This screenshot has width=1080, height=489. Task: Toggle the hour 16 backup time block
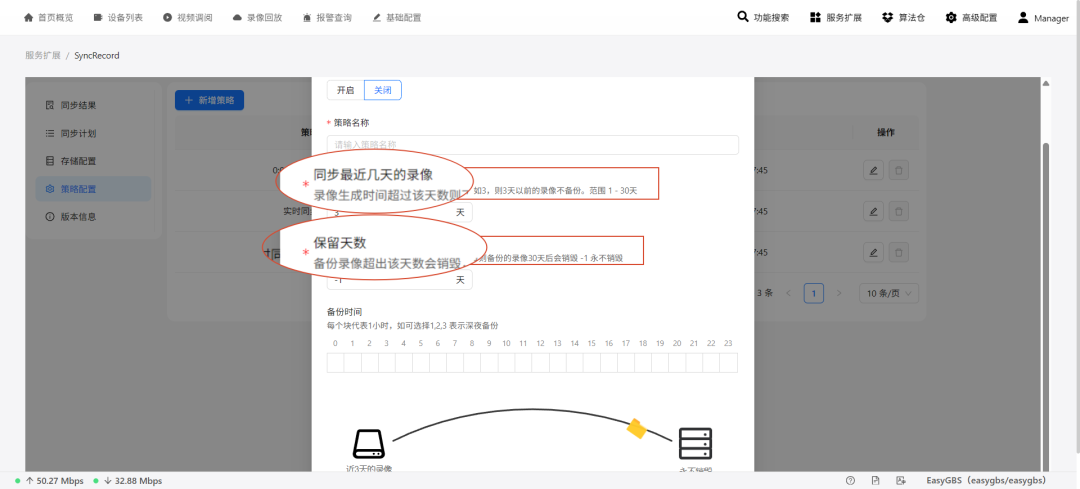pos(609,363)
